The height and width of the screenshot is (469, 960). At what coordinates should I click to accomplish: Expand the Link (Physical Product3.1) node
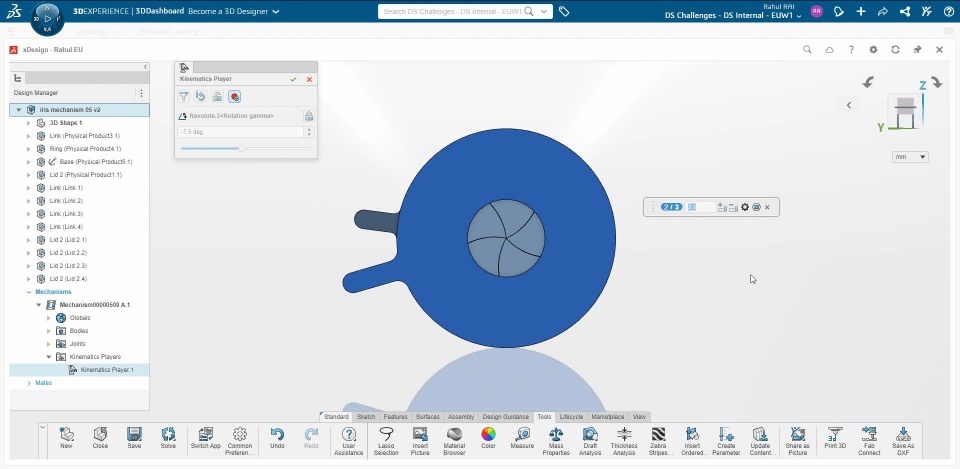pos(28,136)
